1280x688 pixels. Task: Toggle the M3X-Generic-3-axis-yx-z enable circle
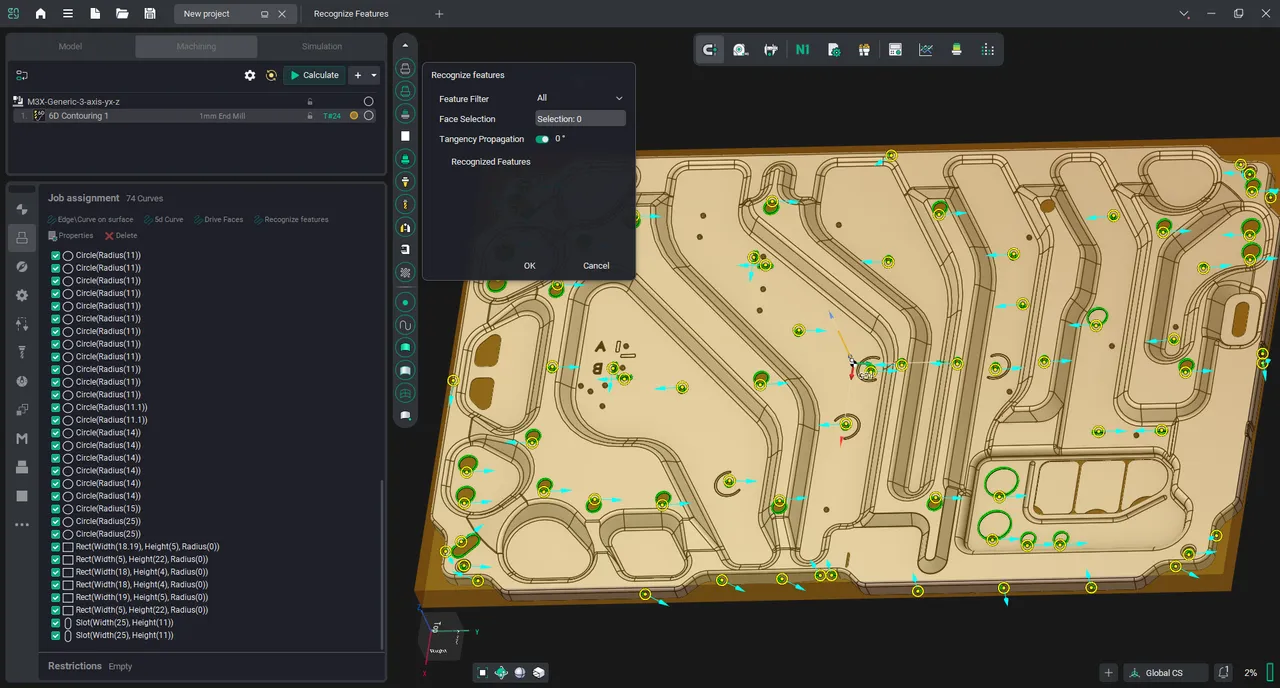tap(369, 102)
